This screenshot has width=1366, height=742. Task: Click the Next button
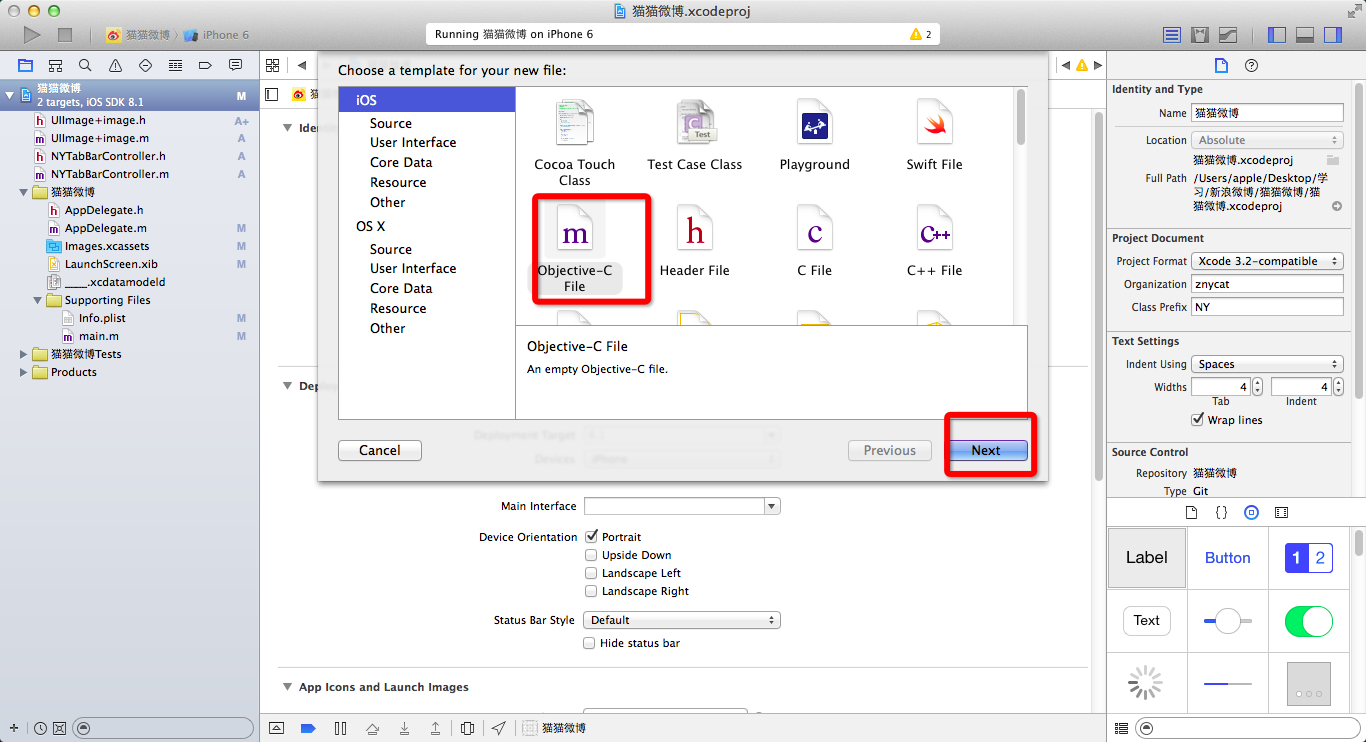click(986, 450)
